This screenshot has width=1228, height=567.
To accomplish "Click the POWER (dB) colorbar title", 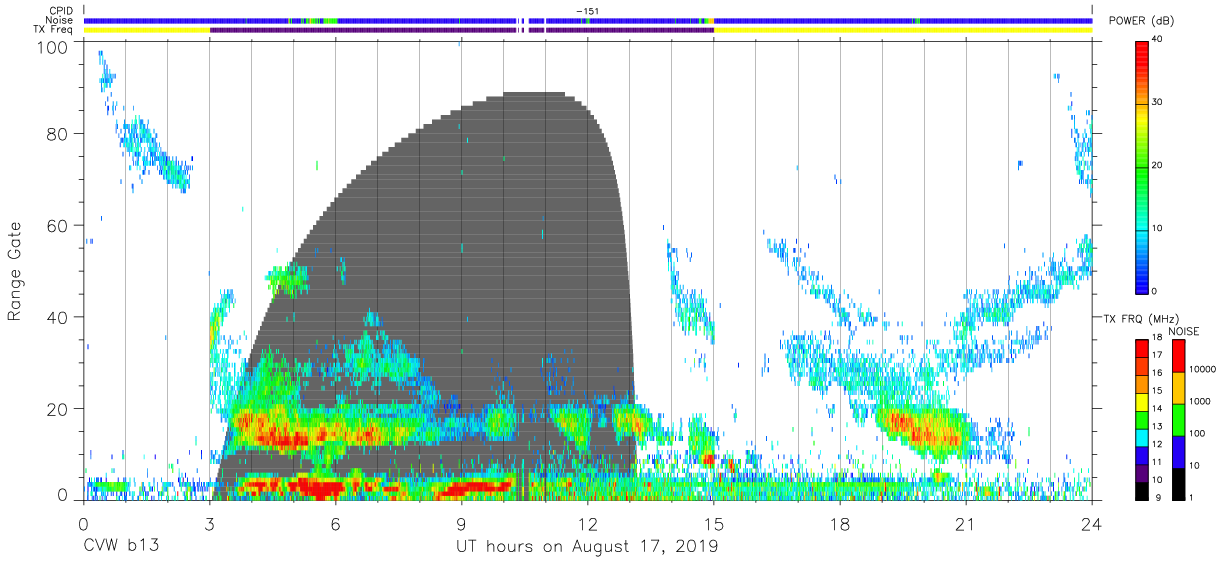I will pos(1141,21).
